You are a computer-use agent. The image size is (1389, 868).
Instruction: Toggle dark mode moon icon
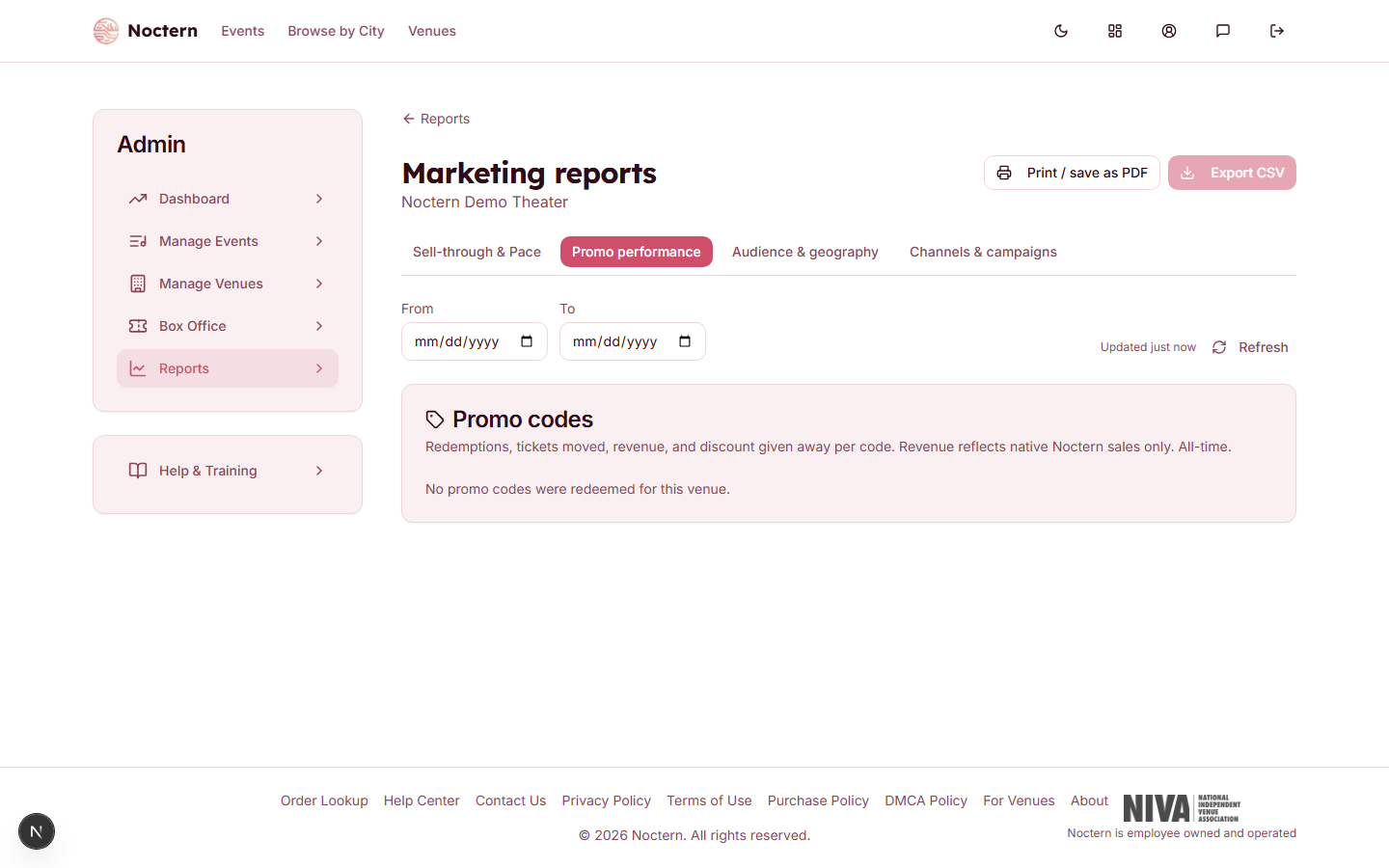1061,31
